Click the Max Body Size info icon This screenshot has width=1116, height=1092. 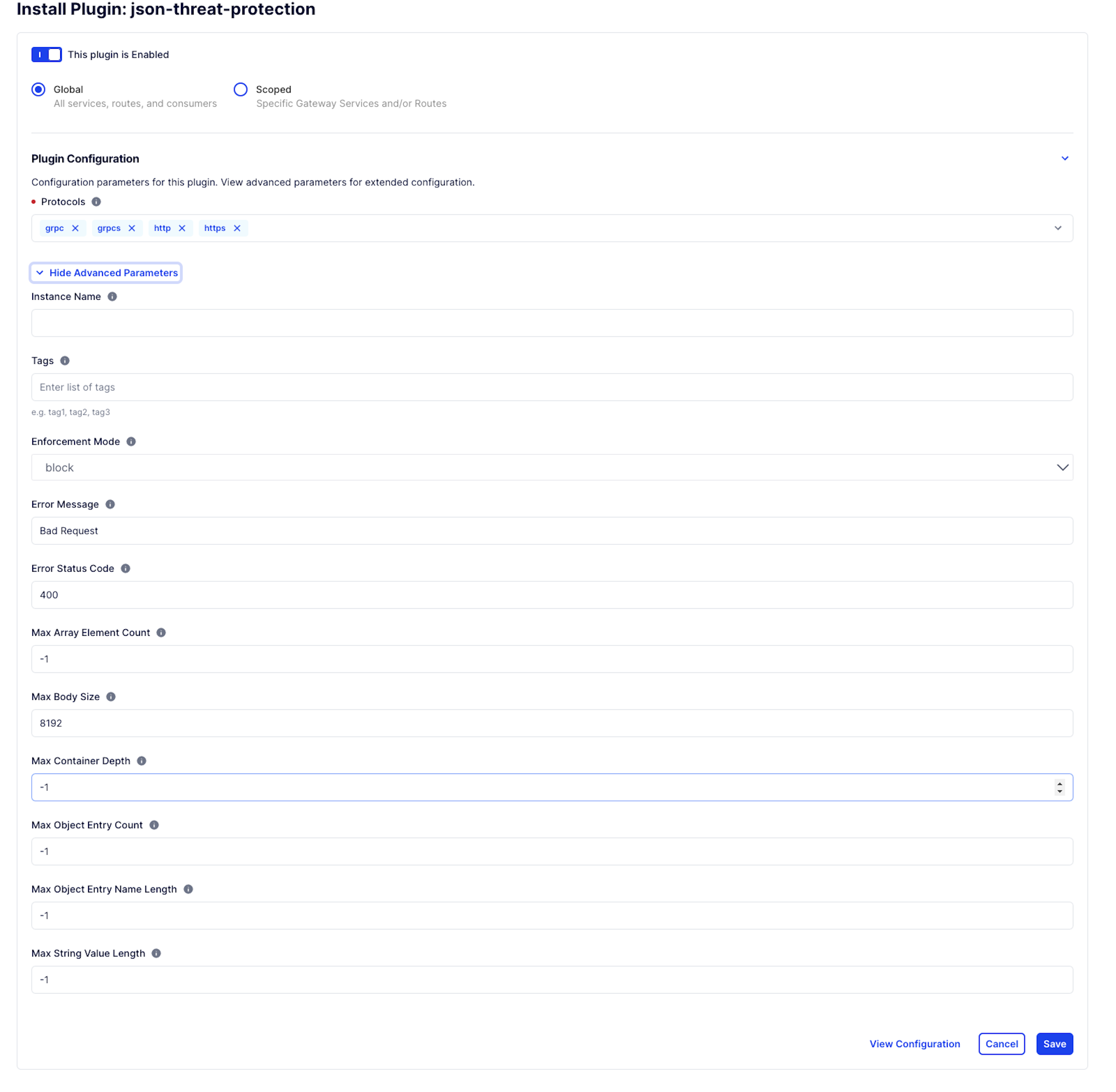(111, 697)
